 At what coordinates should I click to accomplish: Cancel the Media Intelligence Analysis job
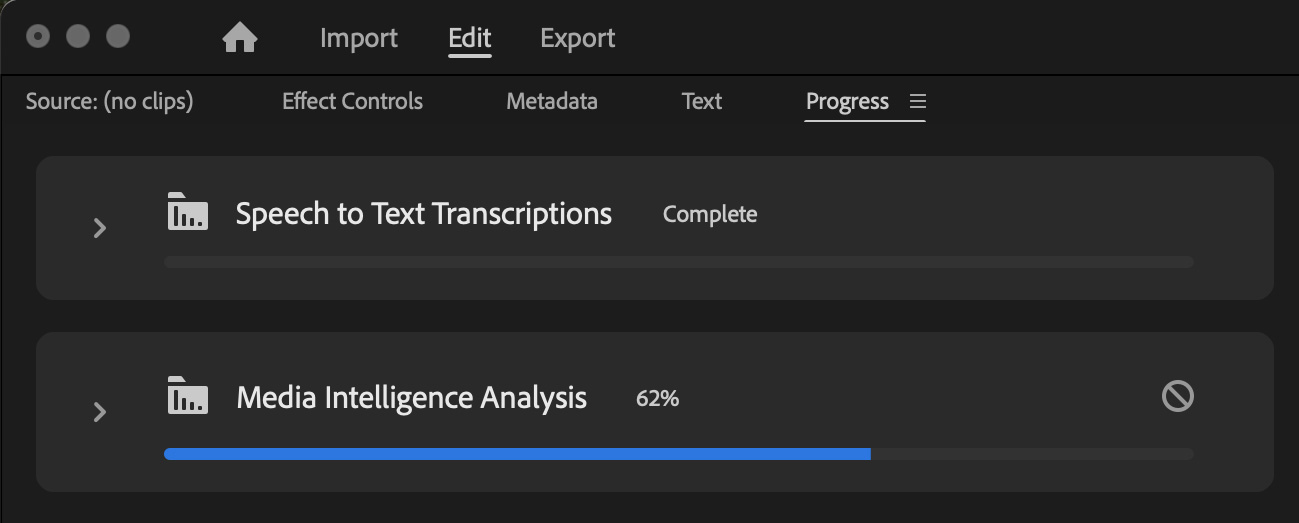point(1177,397)
